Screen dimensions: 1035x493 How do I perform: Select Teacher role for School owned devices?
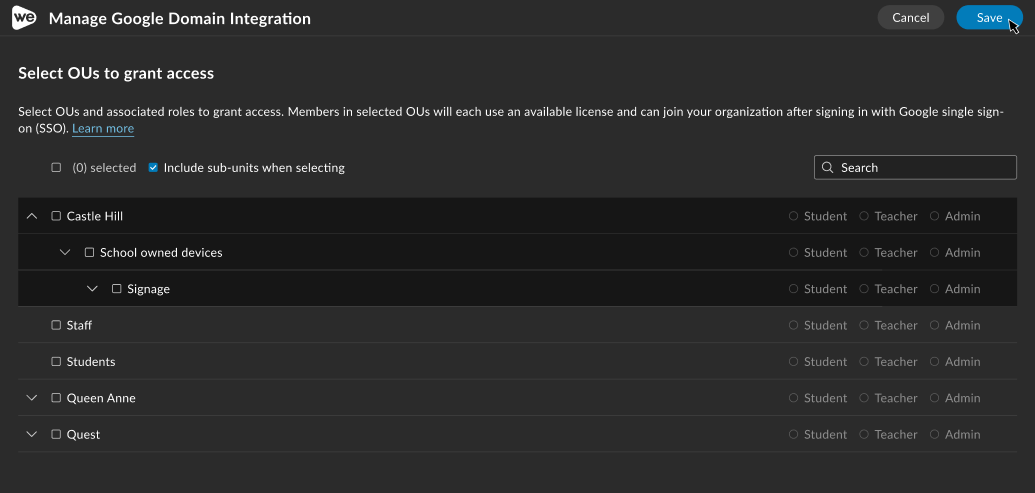click(x=864, y=252)
